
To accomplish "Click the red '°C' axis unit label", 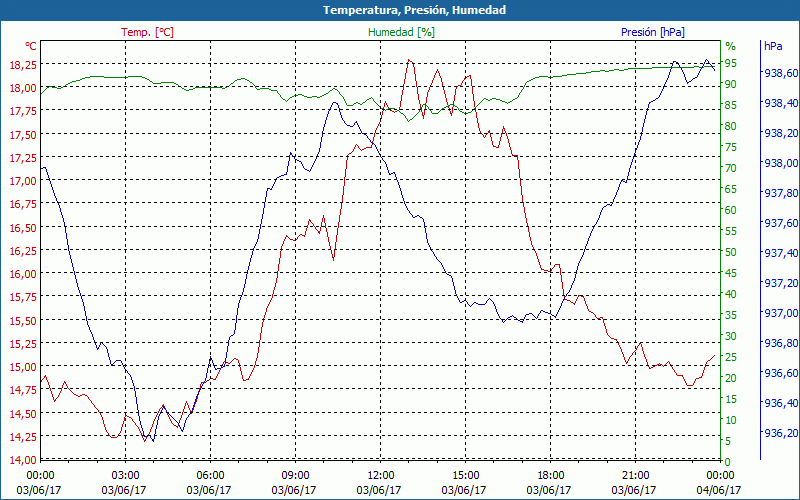I will pyautogui.click(x=31, y=46).
